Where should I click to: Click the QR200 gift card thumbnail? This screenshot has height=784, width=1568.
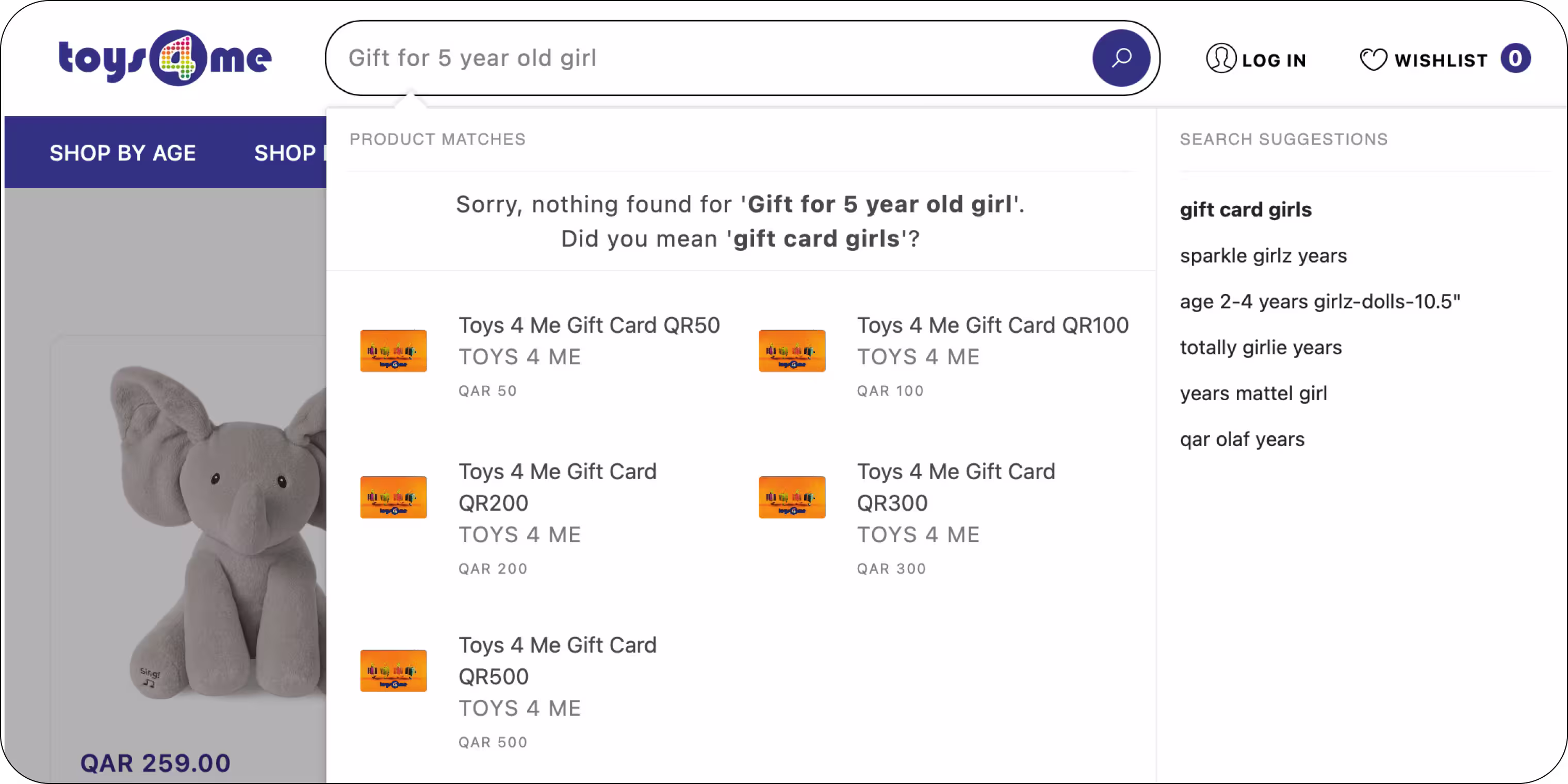tap(393, 497)
